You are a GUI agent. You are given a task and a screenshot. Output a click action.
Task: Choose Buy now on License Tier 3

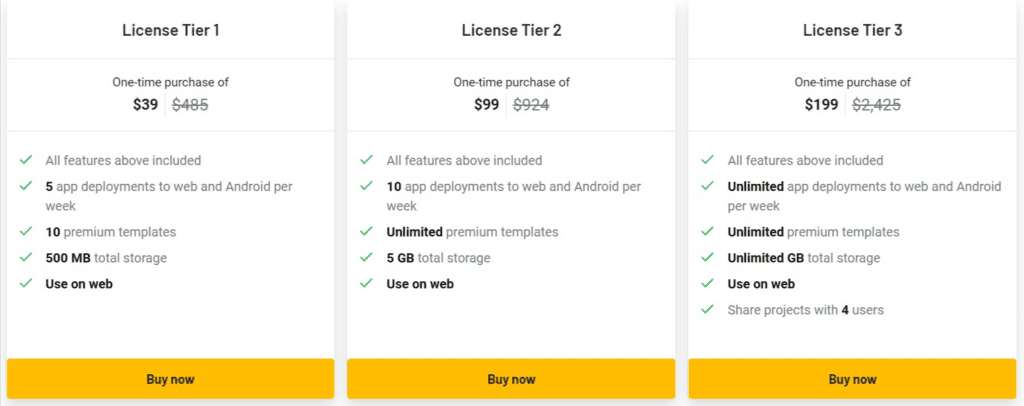852,379
